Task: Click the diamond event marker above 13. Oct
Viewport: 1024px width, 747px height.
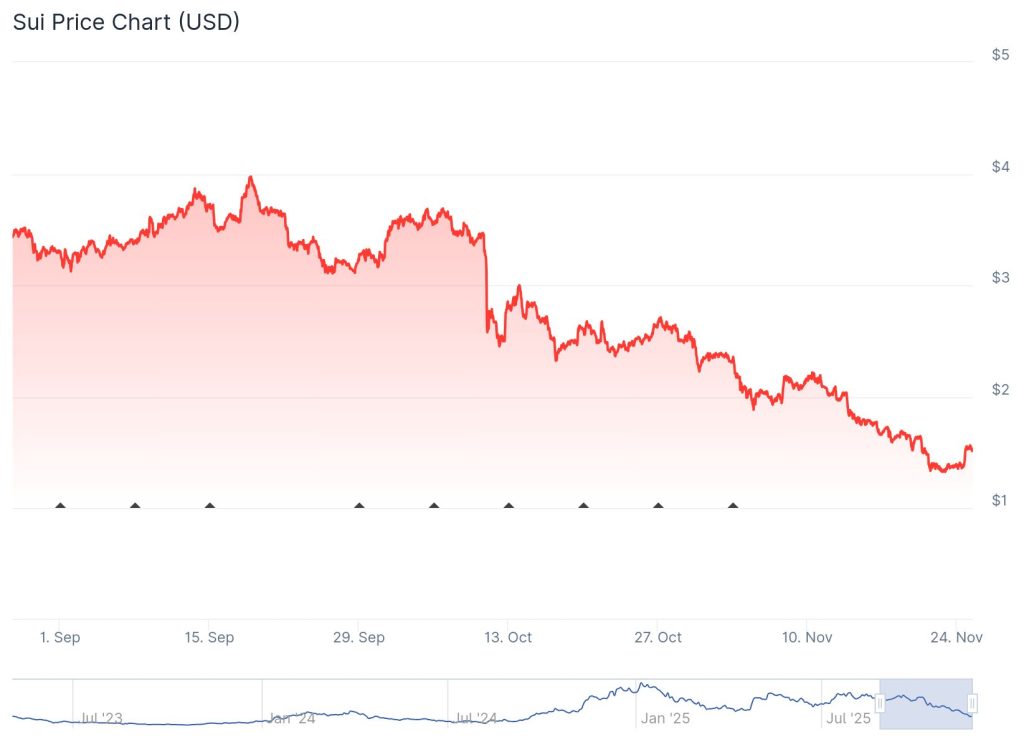Action: pyautogui.click(x=509, y=506)
